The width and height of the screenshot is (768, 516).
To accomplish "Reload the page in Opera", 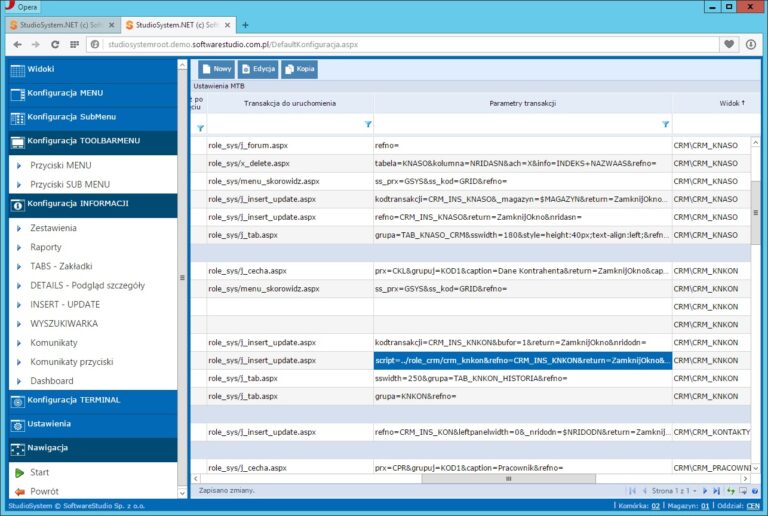I will point(55,45).
